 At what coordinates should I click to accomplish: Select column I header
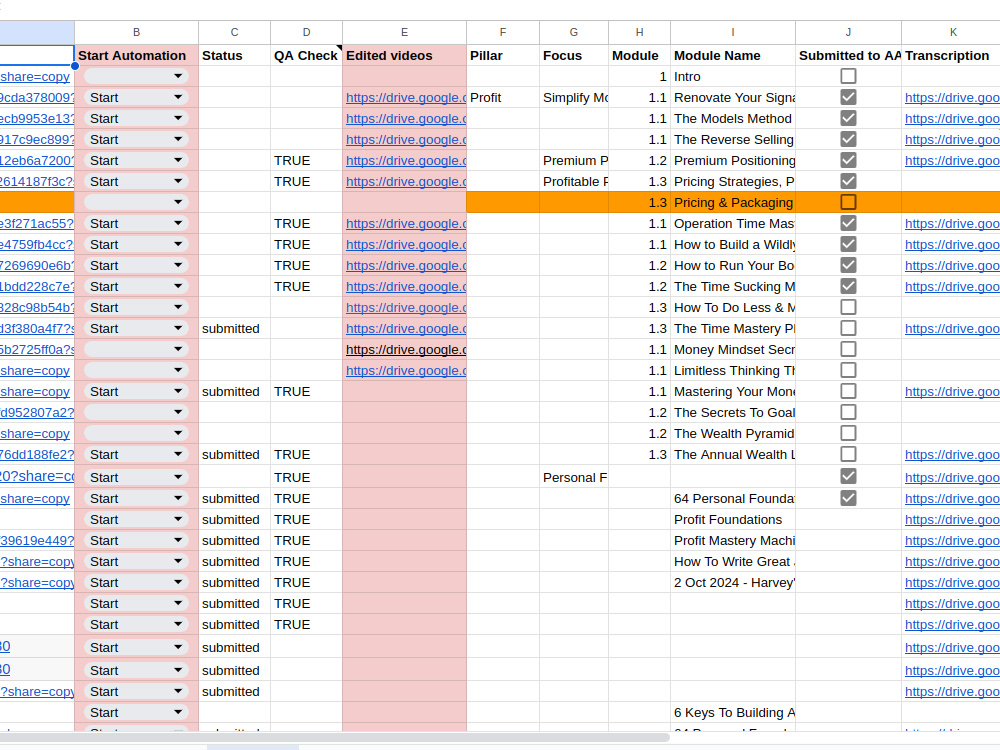click(733, 33)
